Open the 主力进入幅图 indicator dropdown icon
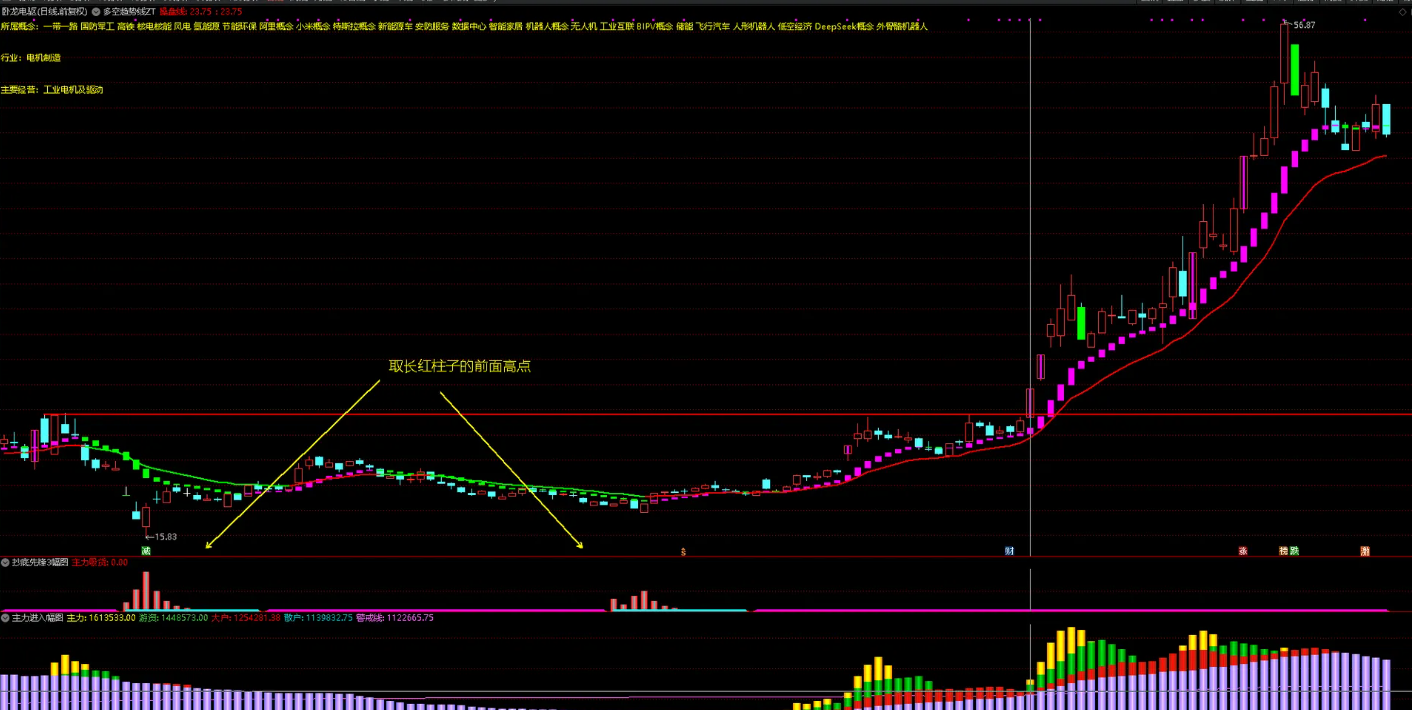1412x710 pixels. 5,618
